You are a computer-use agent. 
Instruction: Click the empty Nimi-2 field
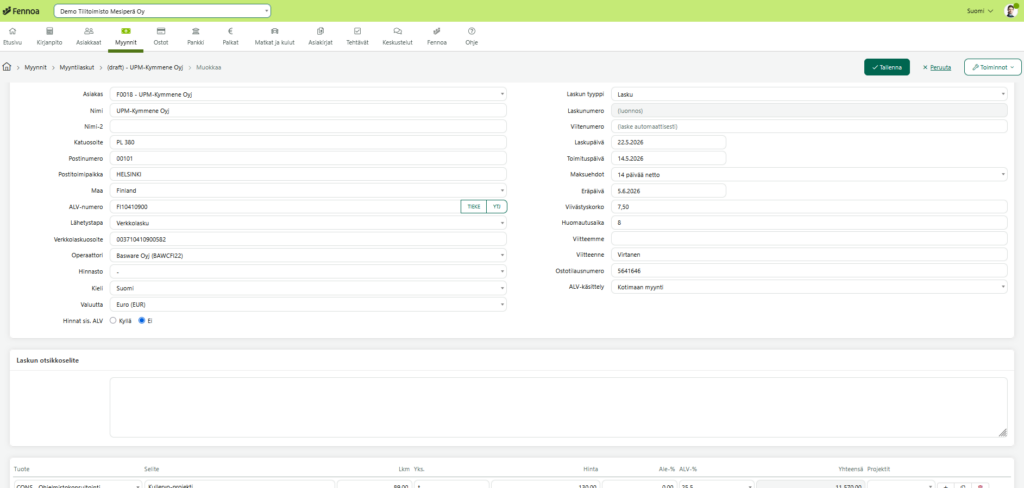[x=308, y=126]
